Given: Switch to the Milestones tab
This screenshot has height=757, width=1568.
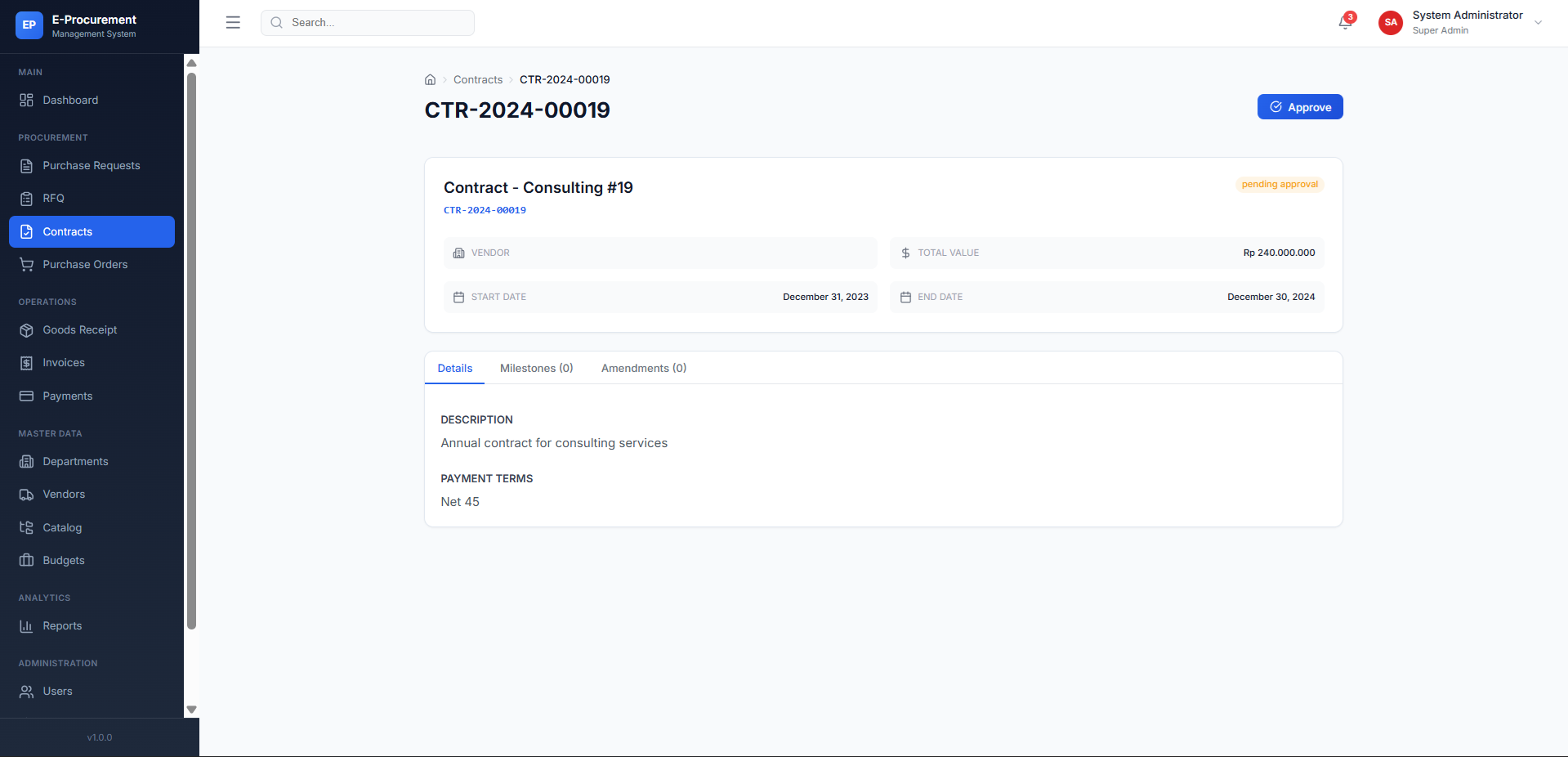Looking at the screenshot, I should (x=536, y=368).
